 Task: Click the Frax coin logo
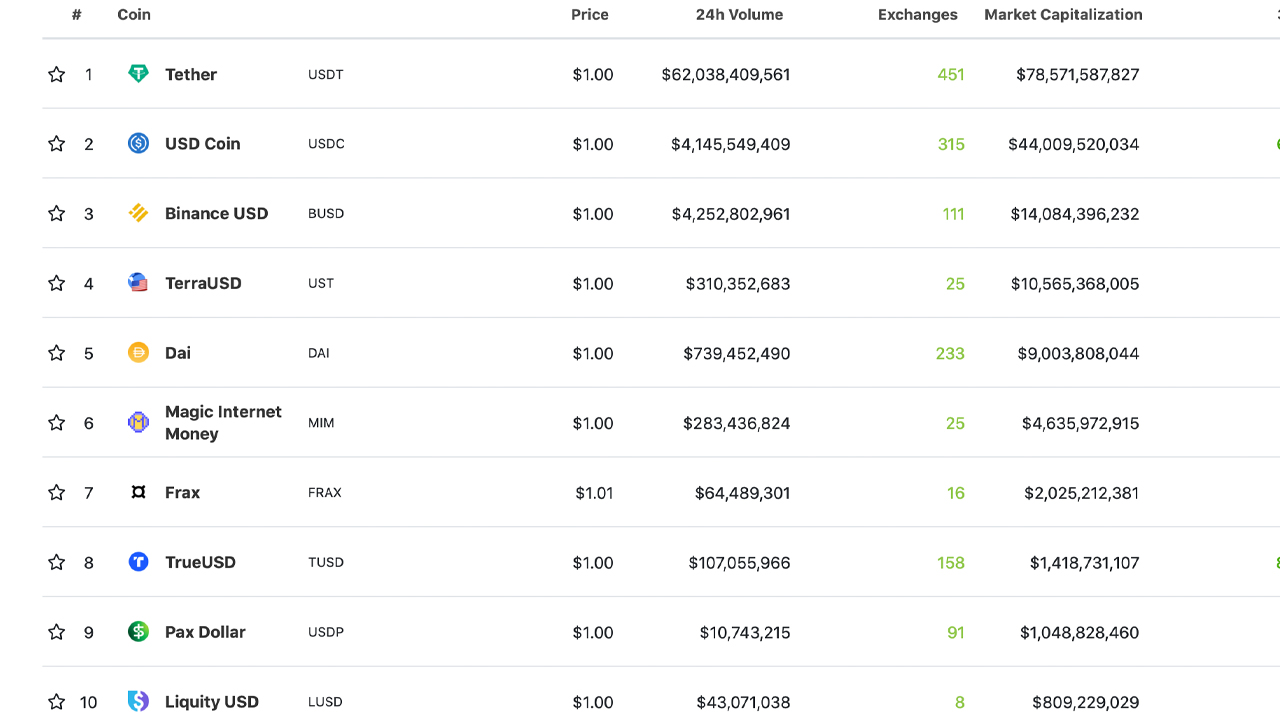(x=138, y=492)
